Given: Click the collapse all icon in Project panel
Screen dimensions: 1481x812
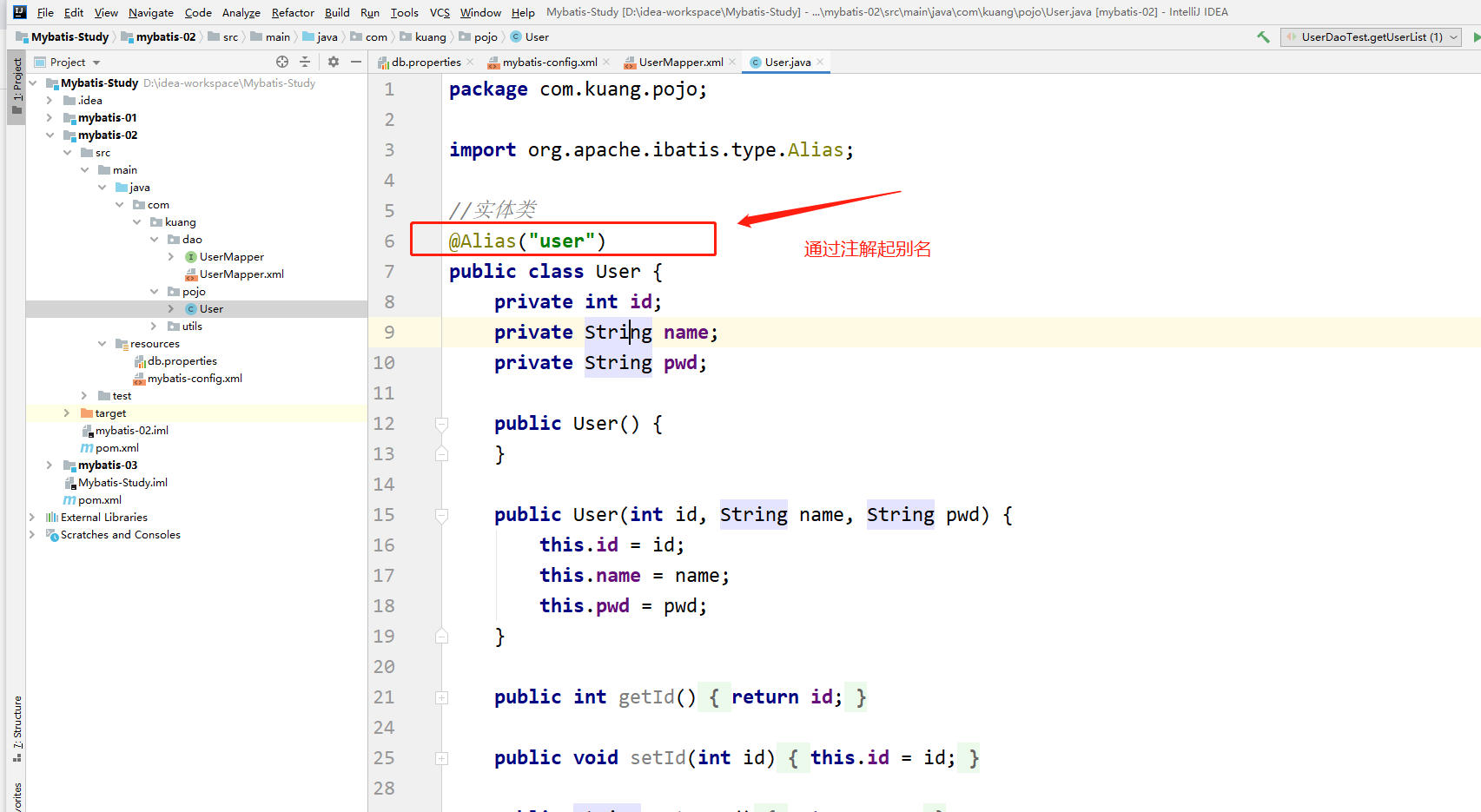Looking at the screenshot, I should [x=305, y=62].
